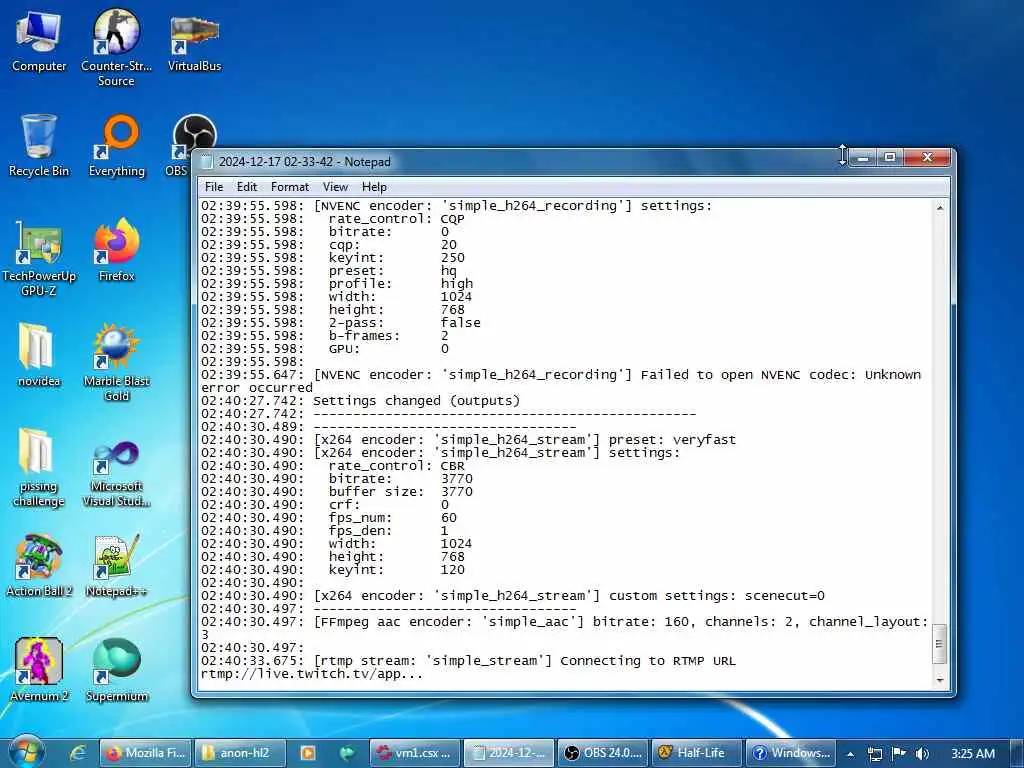The image size is (1024, 768).
Task: Switch to vm1.csx taskbar button
Action: click(415, 753)
